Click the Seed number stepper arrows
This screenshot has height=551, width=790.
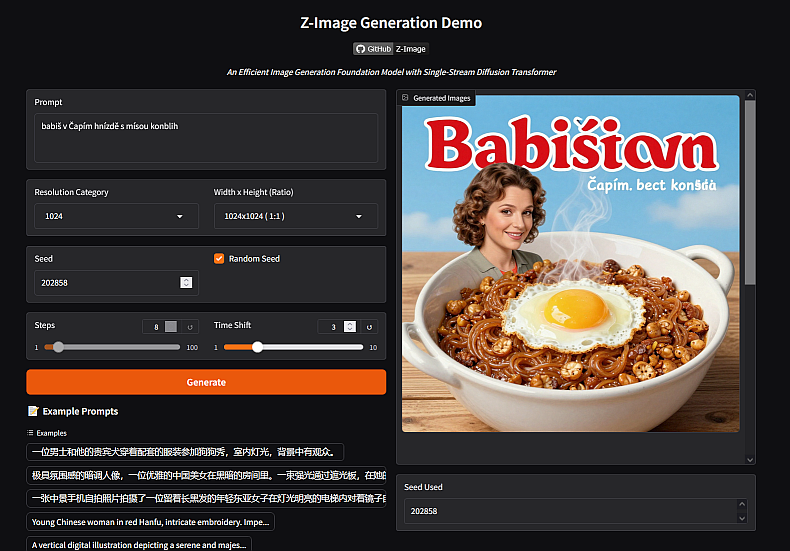click(186, 283)
